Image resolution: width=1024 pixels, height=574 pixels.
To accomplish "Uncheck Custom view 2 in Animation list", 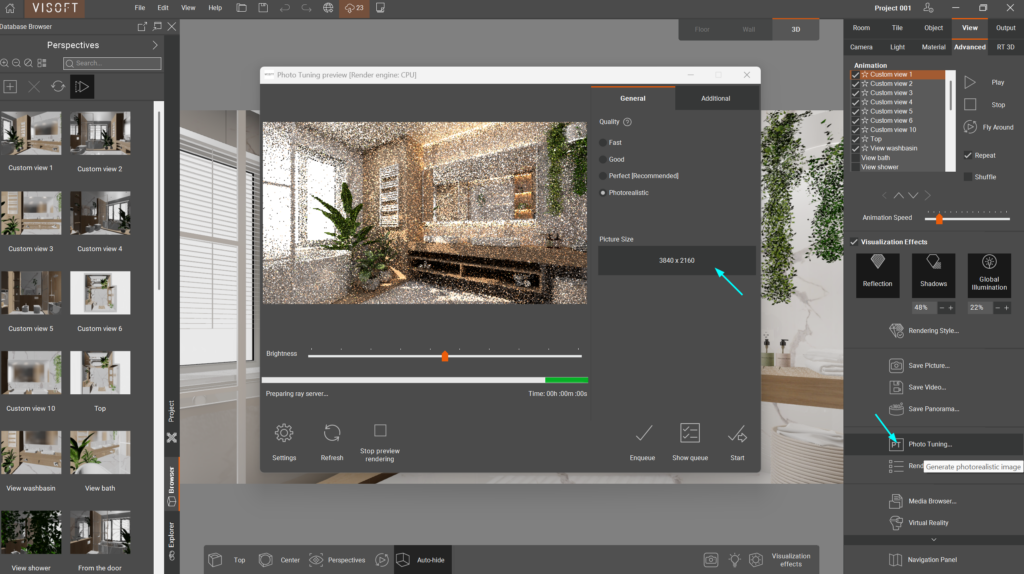I will 856,84.
